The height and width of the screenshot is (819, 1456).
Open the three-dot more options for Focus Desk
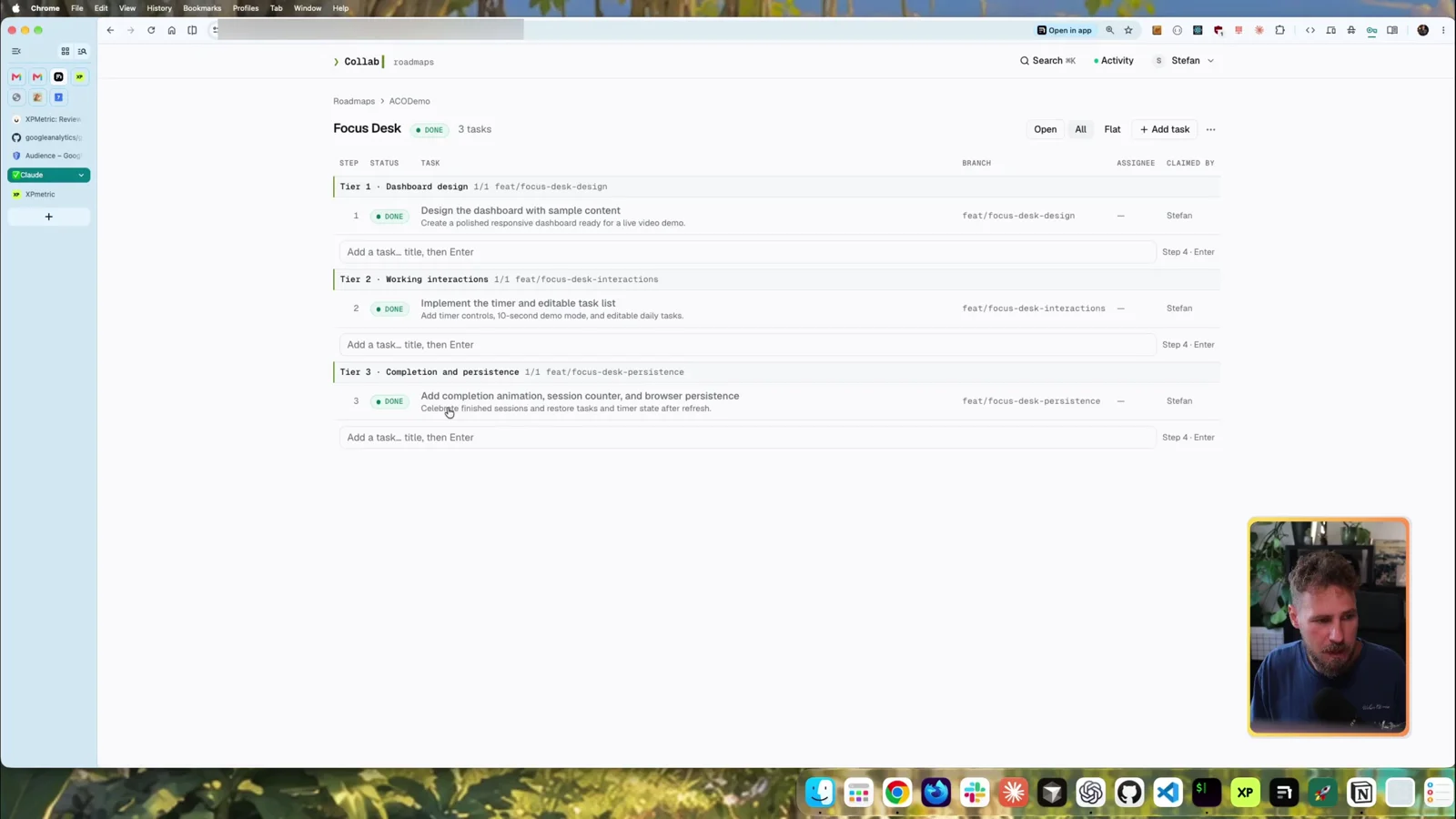click(1210, 129)
